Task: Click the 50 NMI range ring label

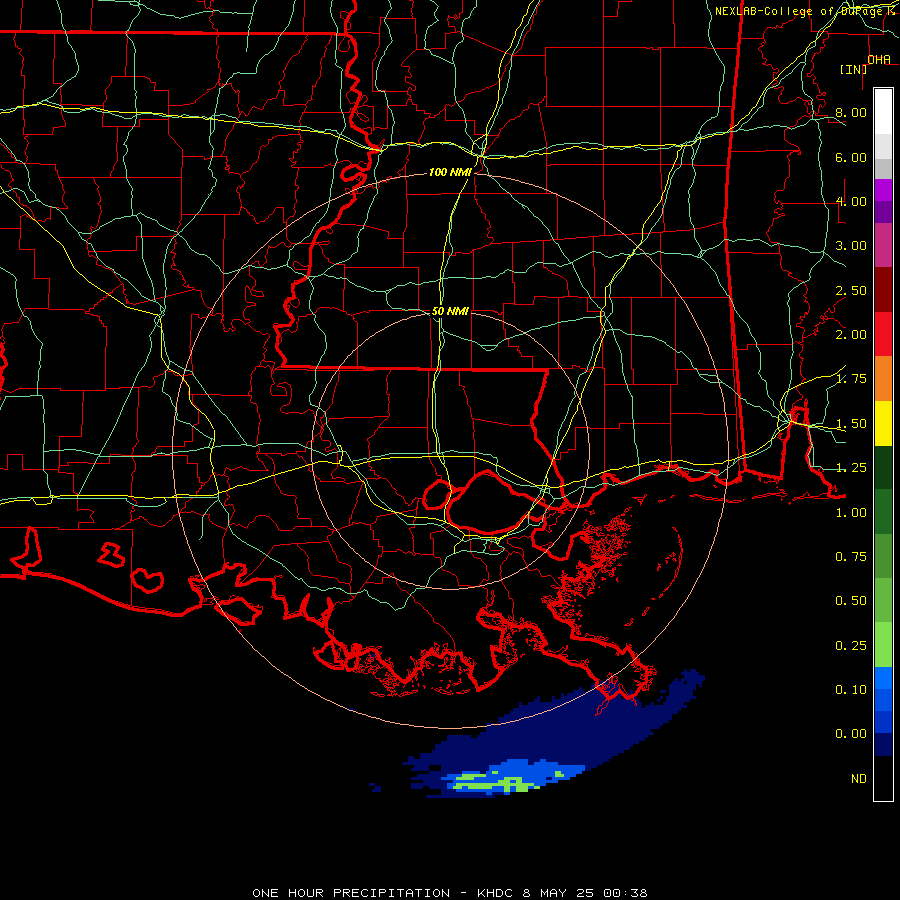Action: coord(450,311)
